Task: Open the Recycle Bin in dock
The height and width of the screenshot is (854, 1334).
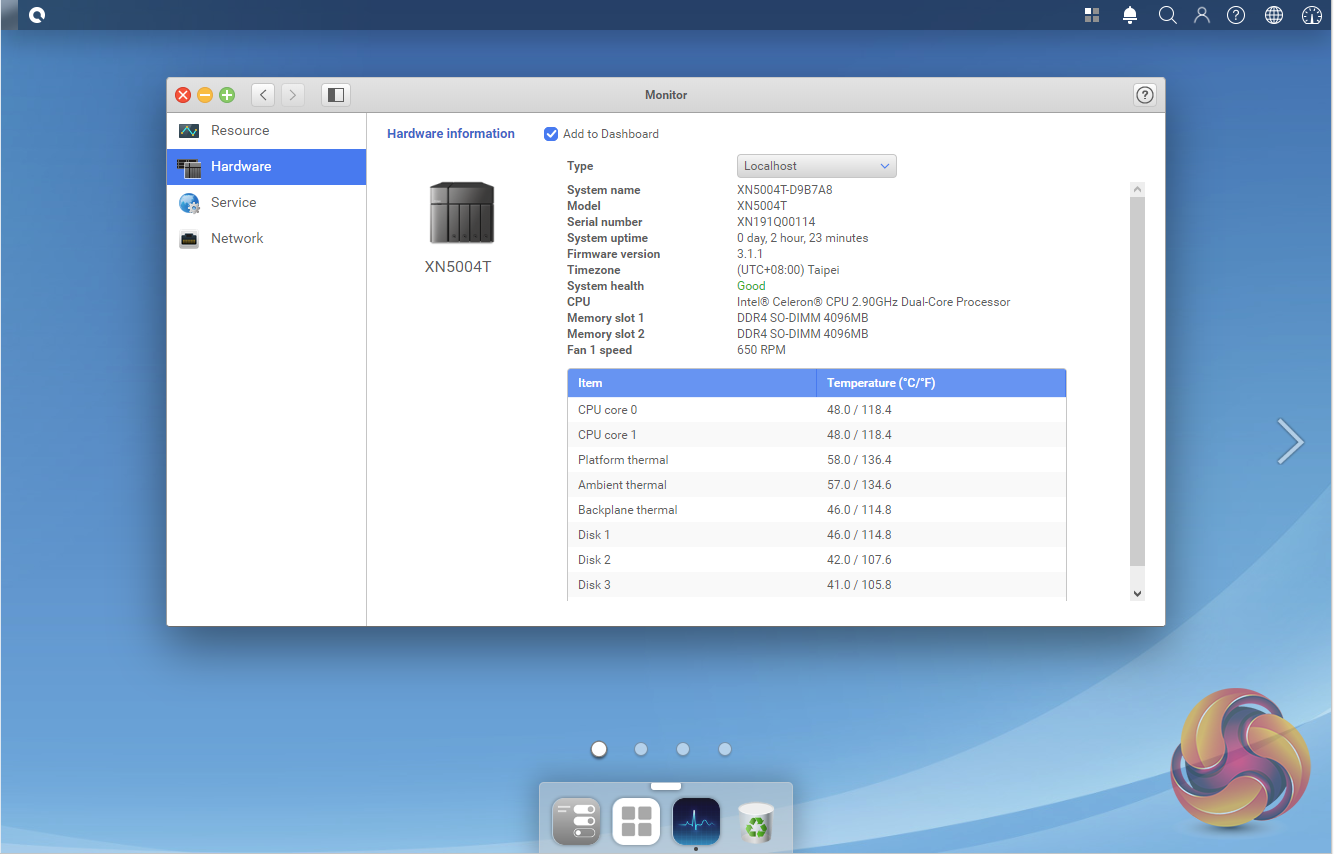Action: coord(756,821)
